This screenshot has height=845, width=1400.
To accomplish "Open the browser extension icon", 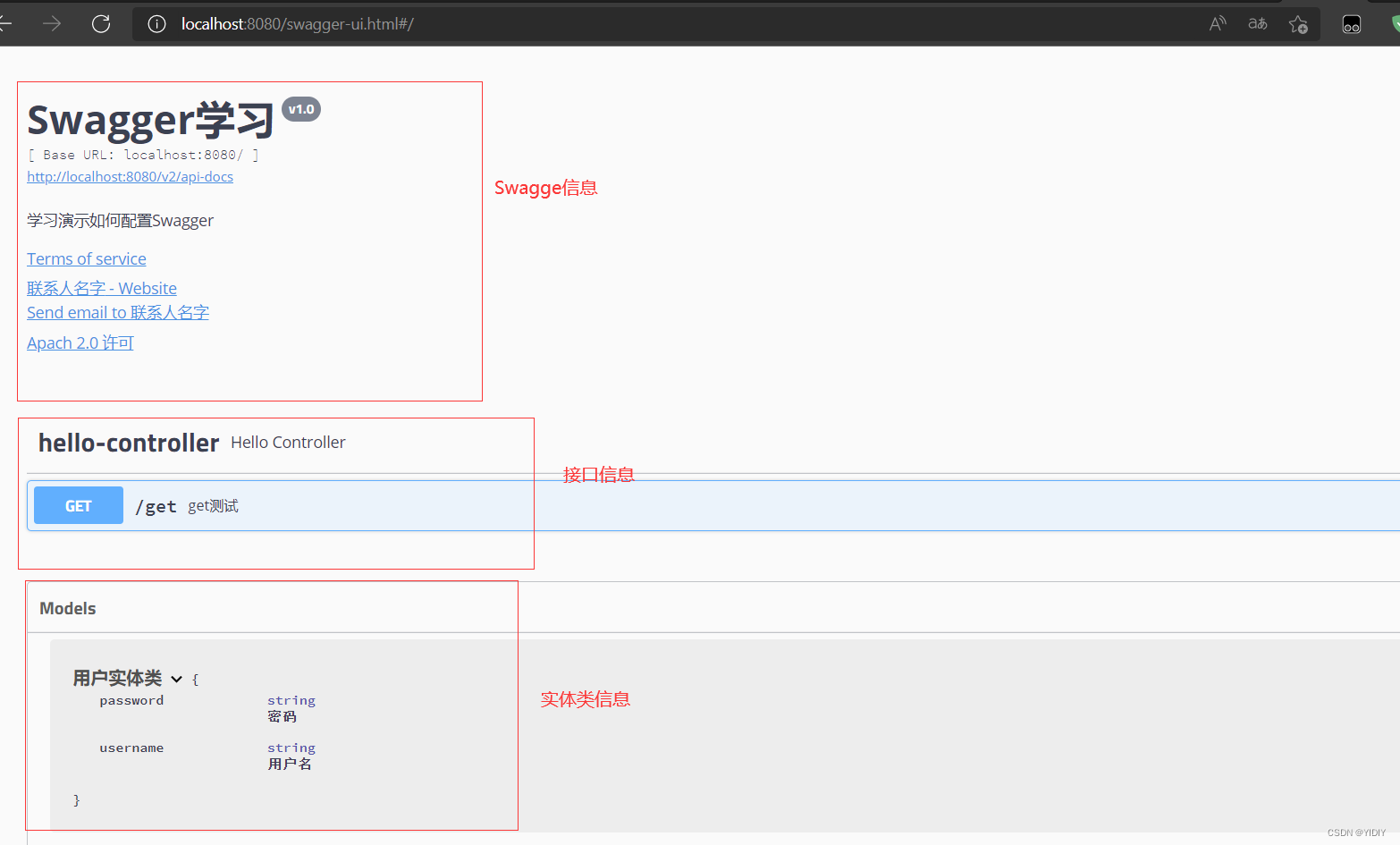I will 1352,24.
